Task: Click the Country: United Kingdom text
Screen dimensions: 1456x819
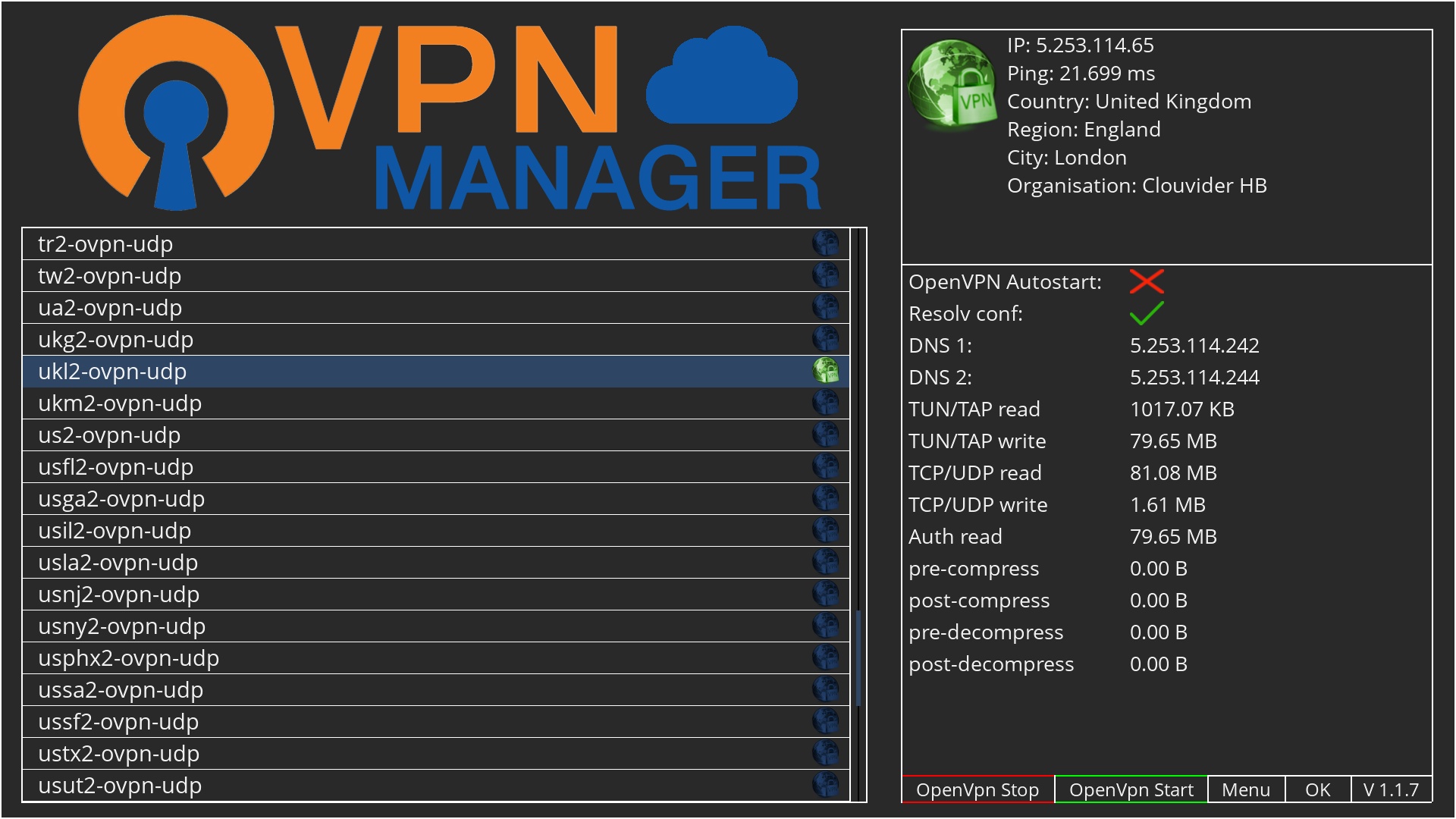Action: [1129, 102]
